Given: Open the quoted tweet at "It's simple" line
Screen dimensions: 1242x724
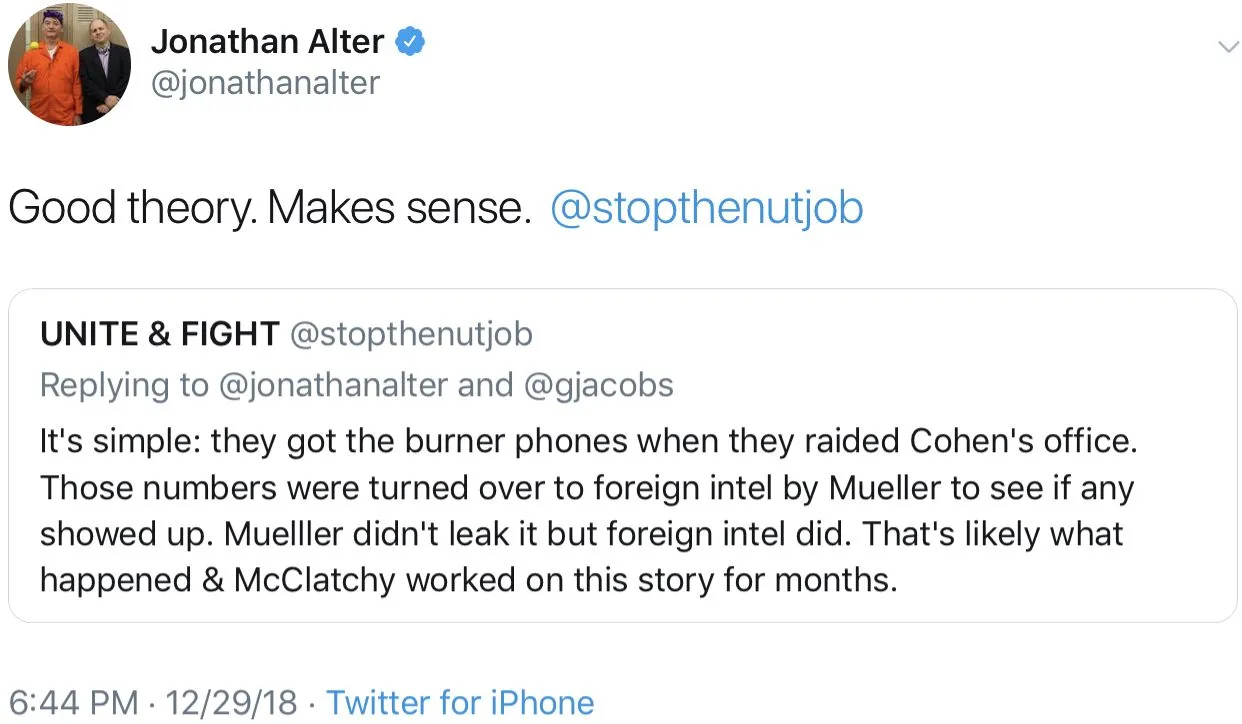Looking at the screenshot, I should pyautogui.click(x=588, y=440).
